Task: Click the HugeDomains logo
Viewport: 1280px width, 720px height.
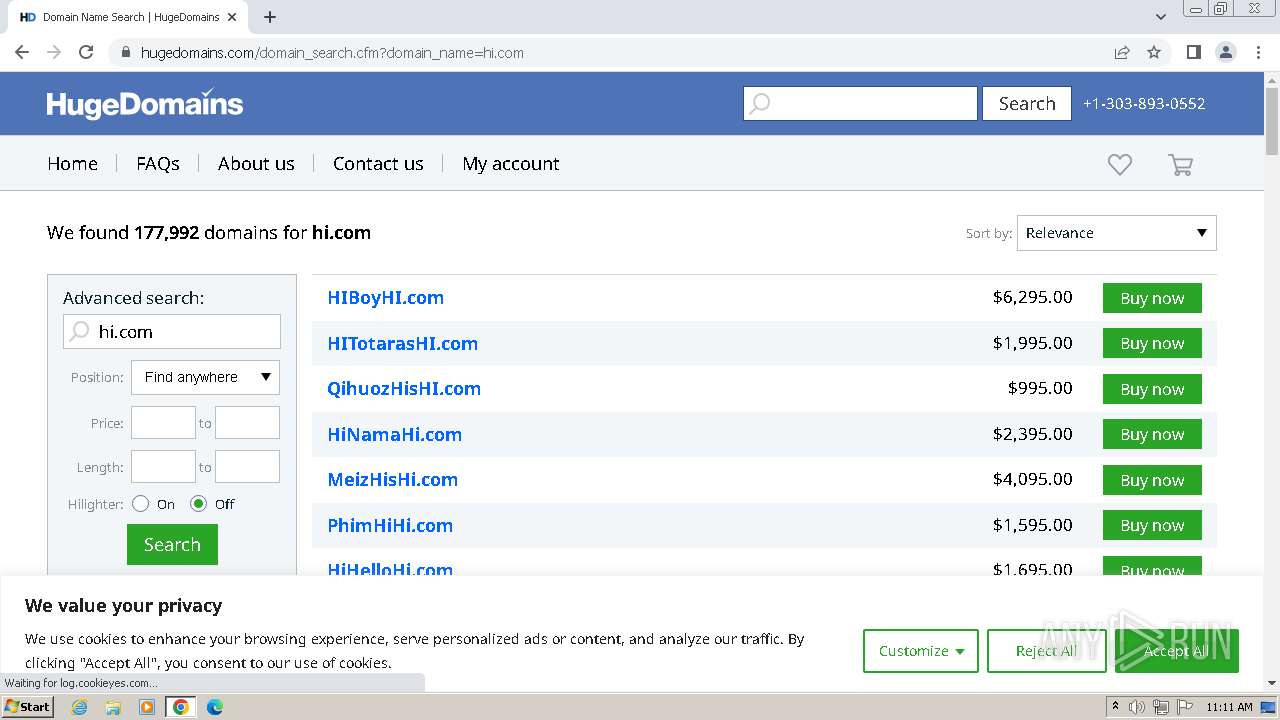Action: click(x=145, y=103)
